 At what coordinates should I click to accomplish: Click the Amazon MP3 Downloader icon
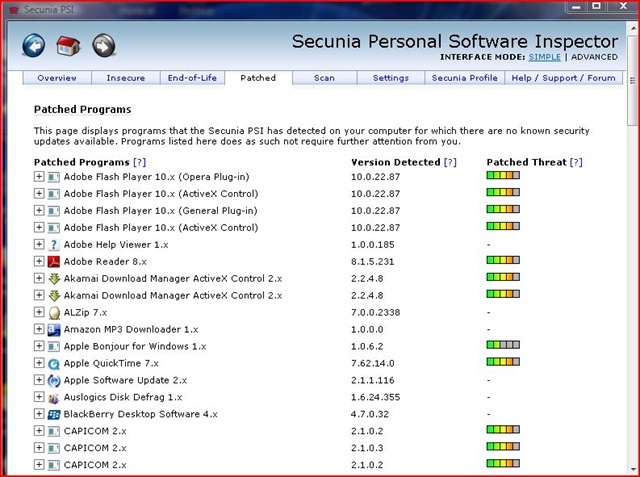[x=53, y=330]
